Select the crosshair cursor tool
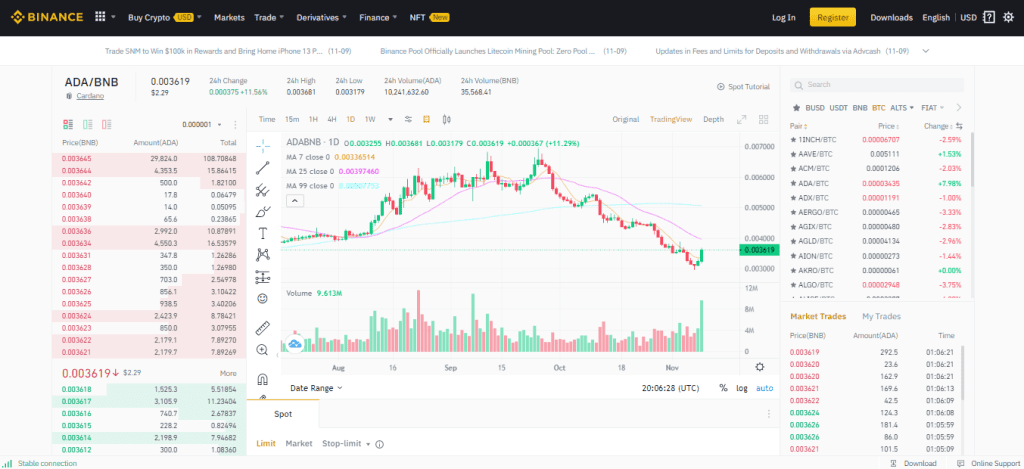The height and width of the screenshot is (469, 1024). [x=263, y=145]
